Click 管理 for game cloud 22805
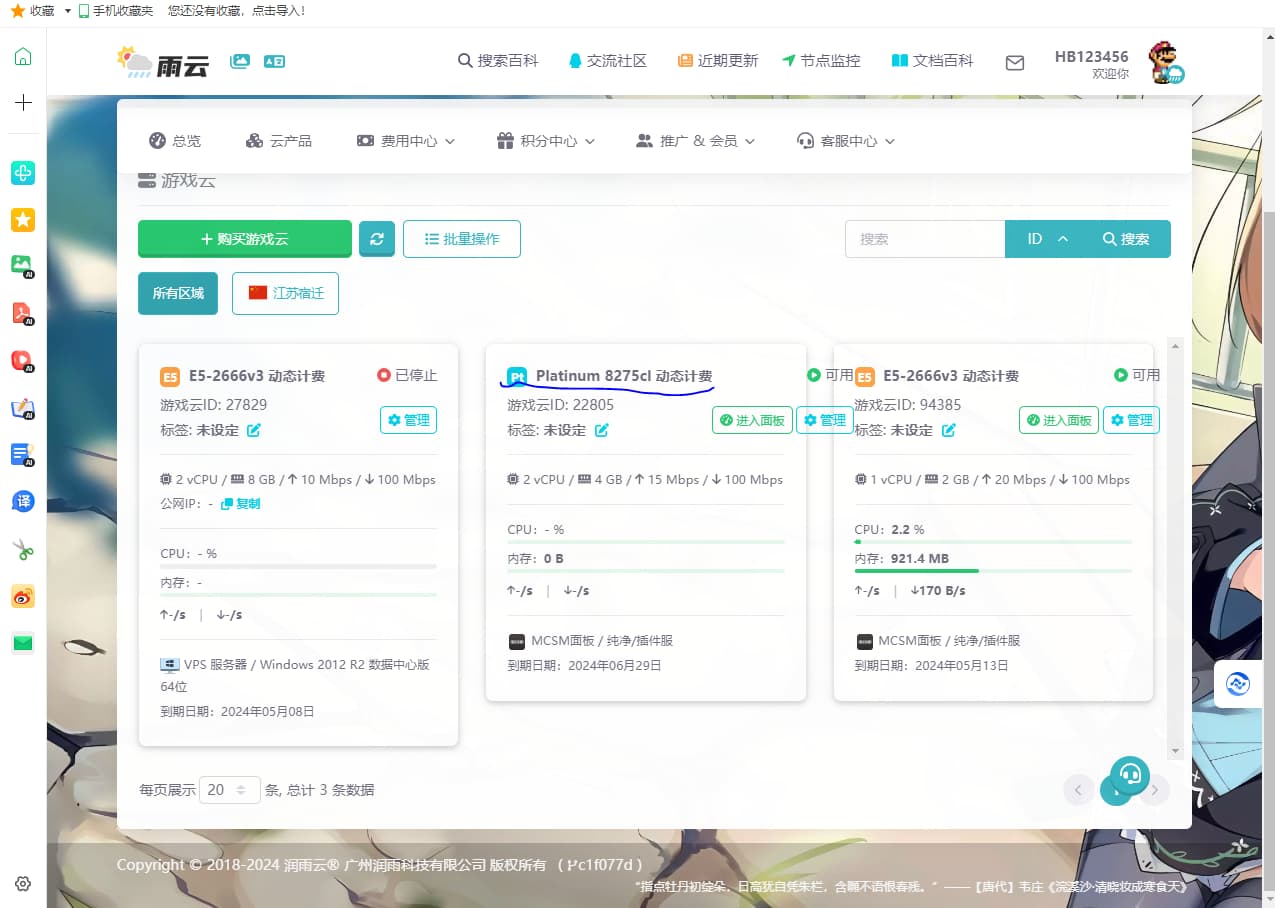 pyautogui.click(x=825, y=420)
